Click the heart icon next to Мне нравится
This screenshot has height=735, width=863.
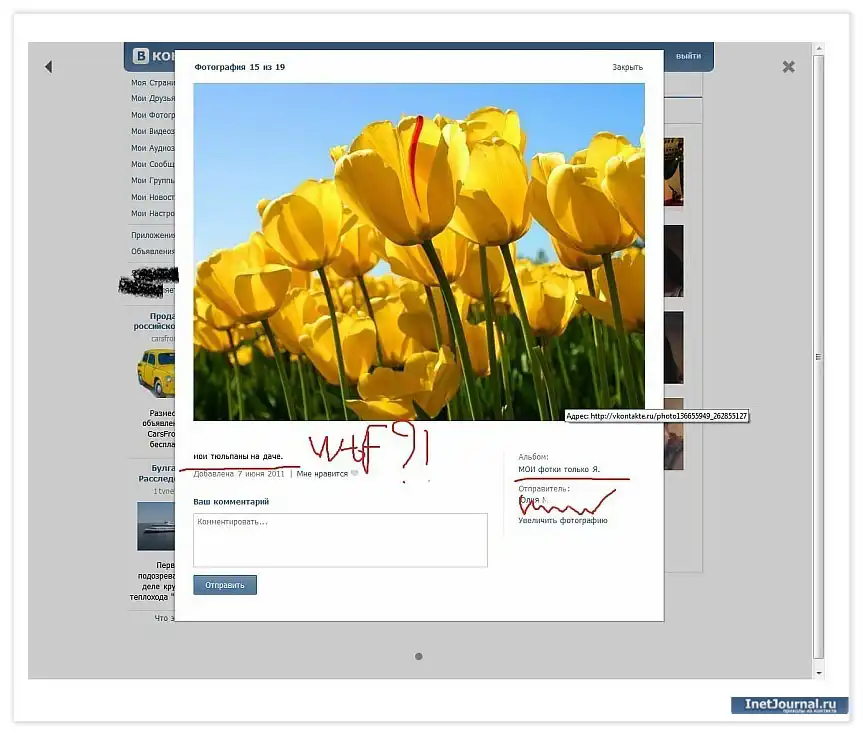[354, 474]
